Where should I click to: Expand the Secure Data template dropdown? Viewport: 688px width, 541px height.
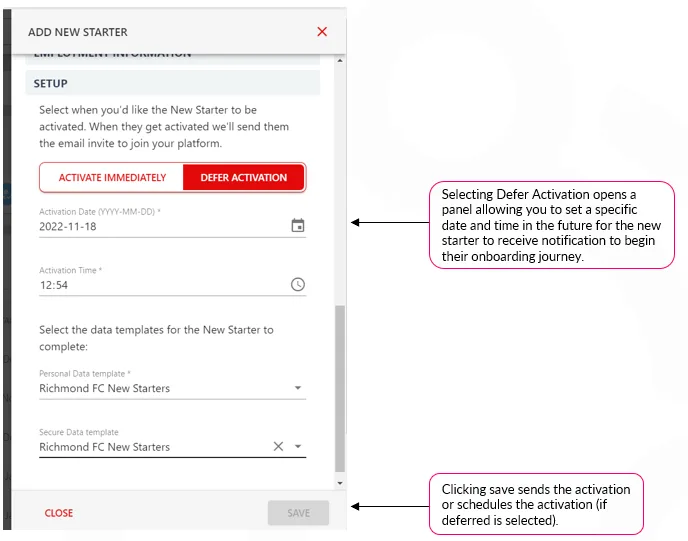point(298,446)
